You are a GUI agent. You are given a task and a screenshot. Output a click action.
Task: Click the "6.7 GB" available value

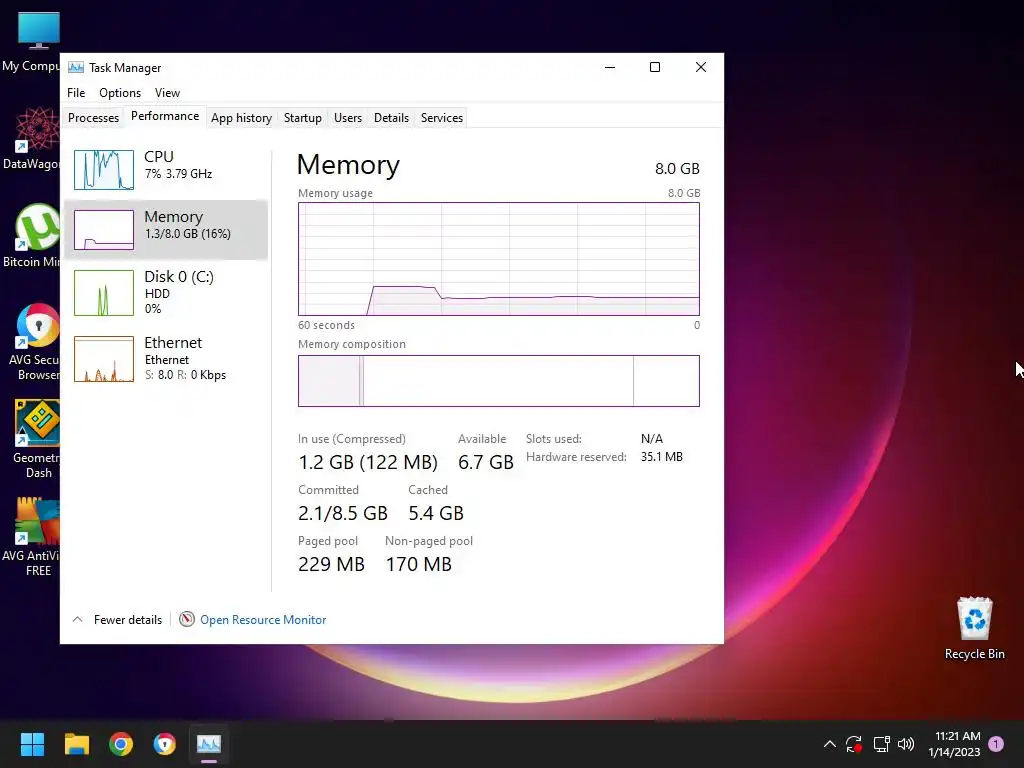pyautogui.click(x=486, y=462)
